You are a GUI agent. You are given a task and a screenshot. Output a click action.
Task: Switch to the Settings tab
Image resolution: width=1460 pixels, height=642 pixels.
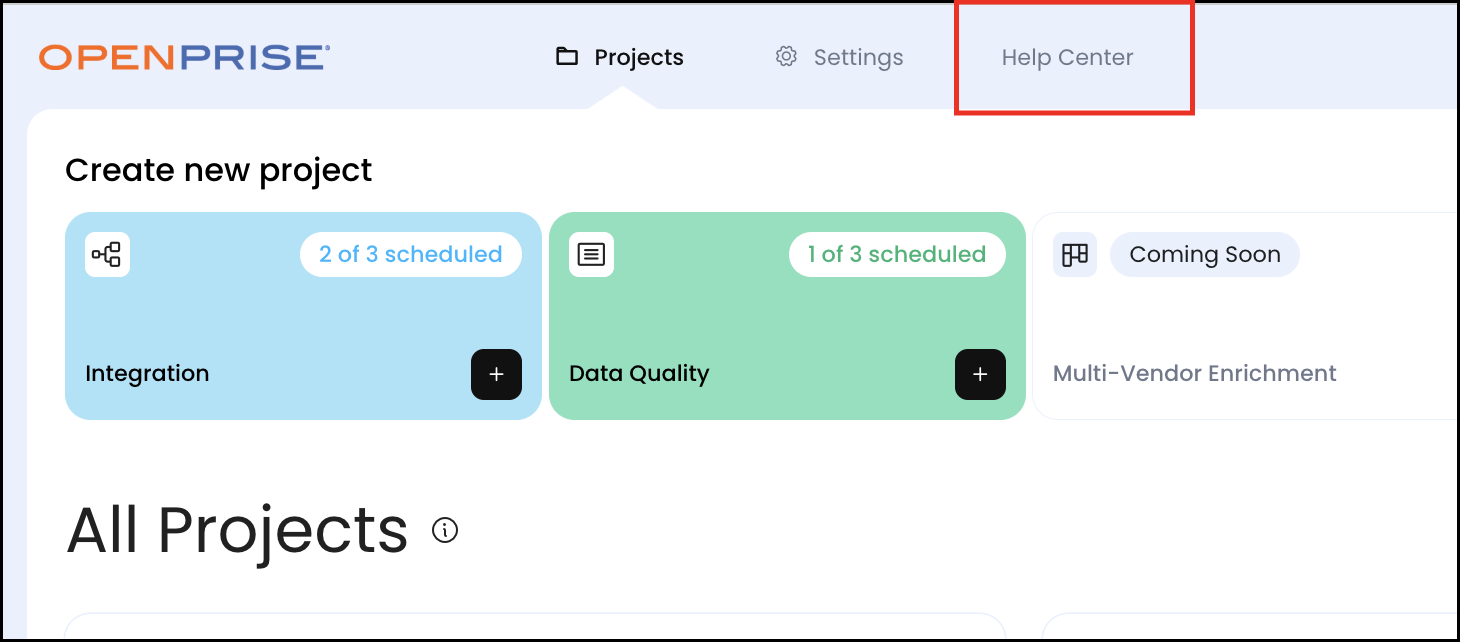coord(858,57)
